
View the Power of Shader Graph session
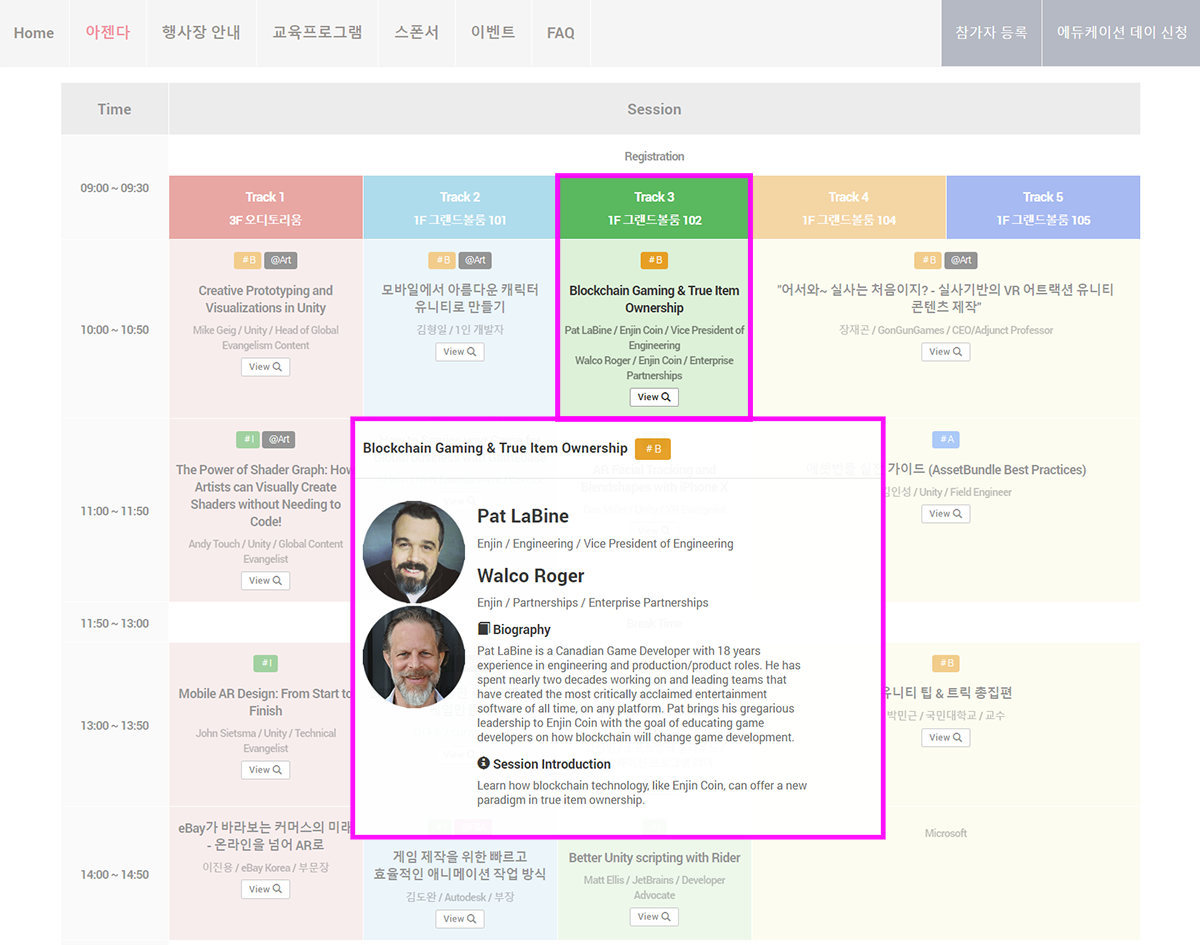(x=265, y=581)
